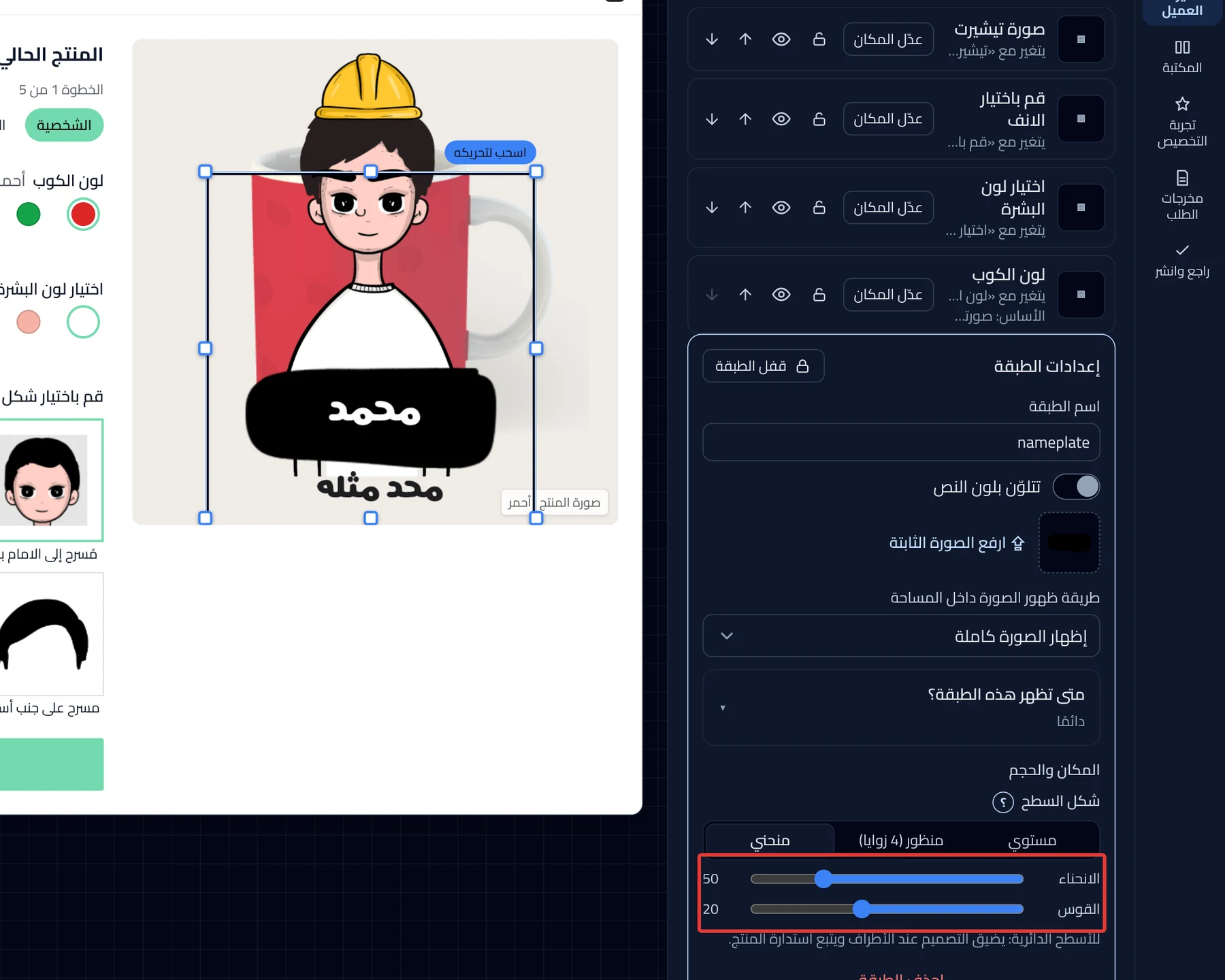Select the white skin tone option

(x=83, y=322)
